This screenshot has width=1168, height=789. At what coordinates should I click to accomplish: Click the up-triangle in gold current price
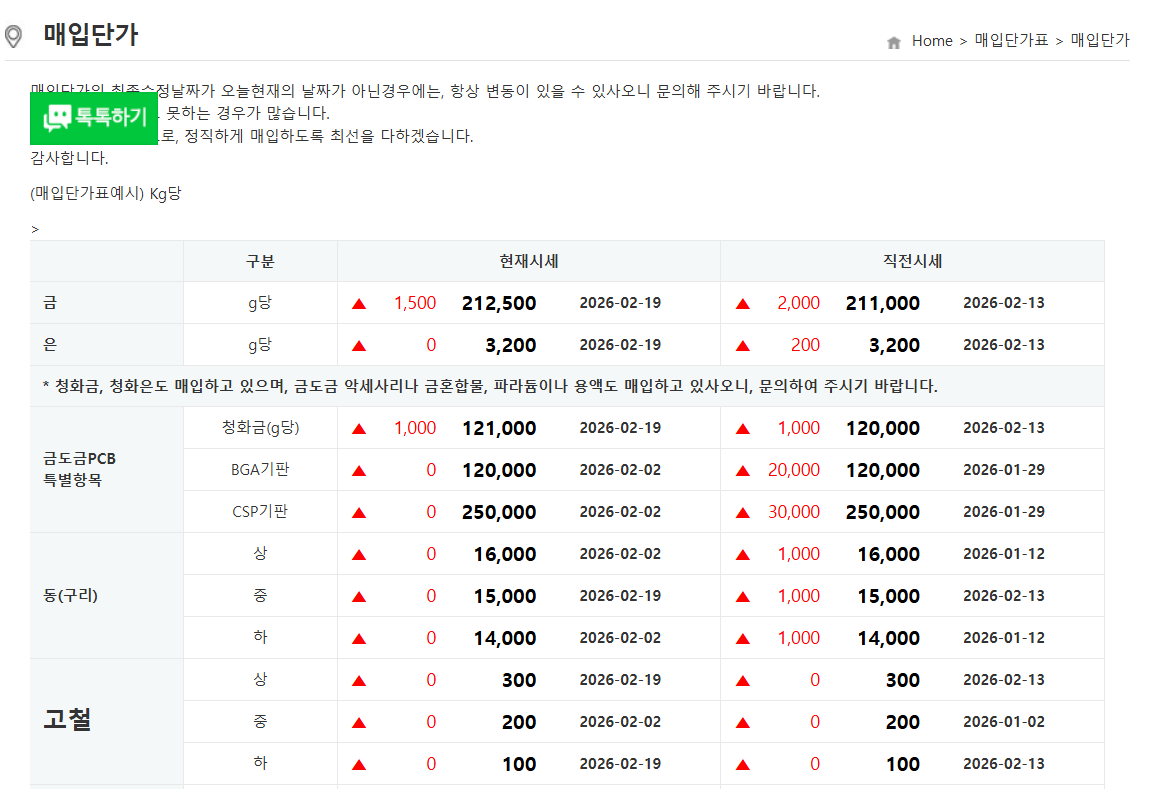[x=359, y=304]
